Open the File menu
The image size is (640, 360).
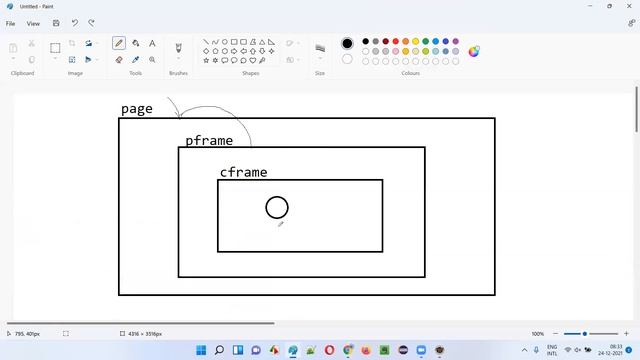[x=10, y=24]
